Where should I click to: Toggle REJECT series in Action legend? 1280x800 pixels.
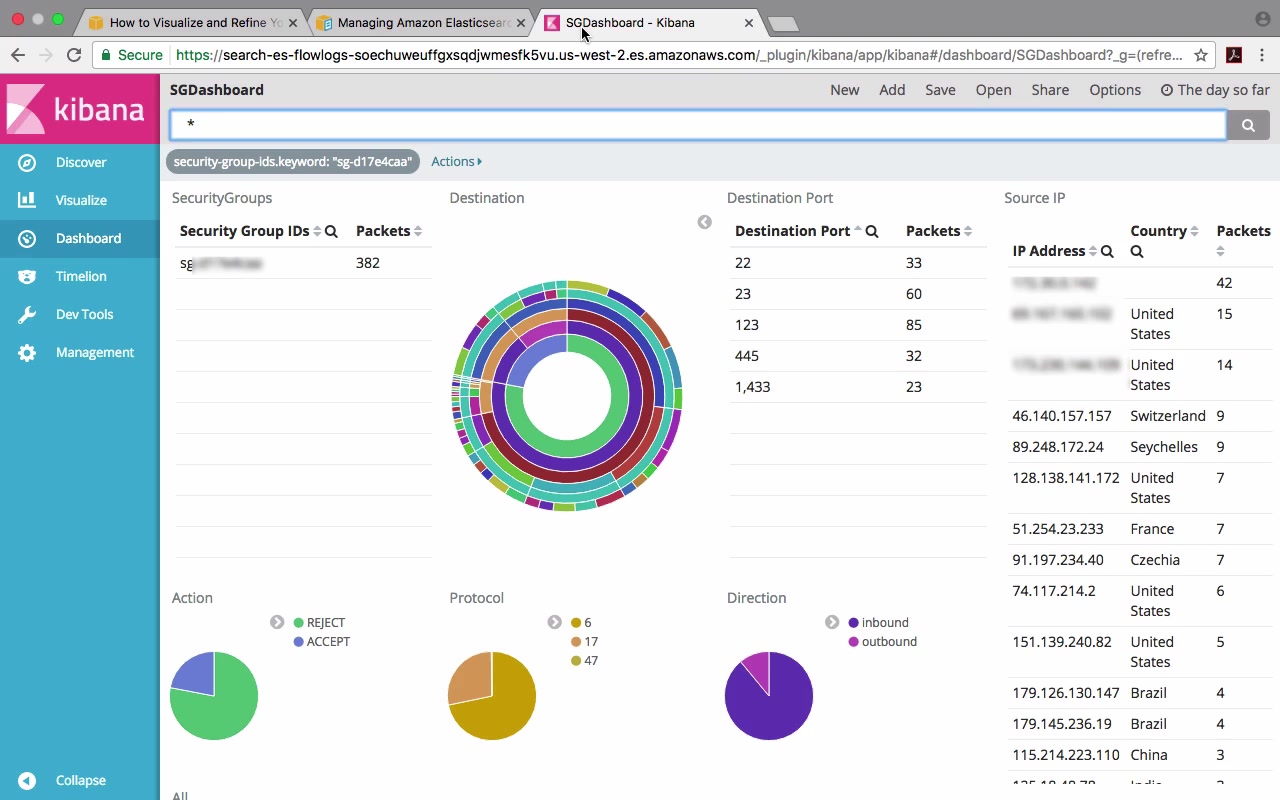point(325,622)
